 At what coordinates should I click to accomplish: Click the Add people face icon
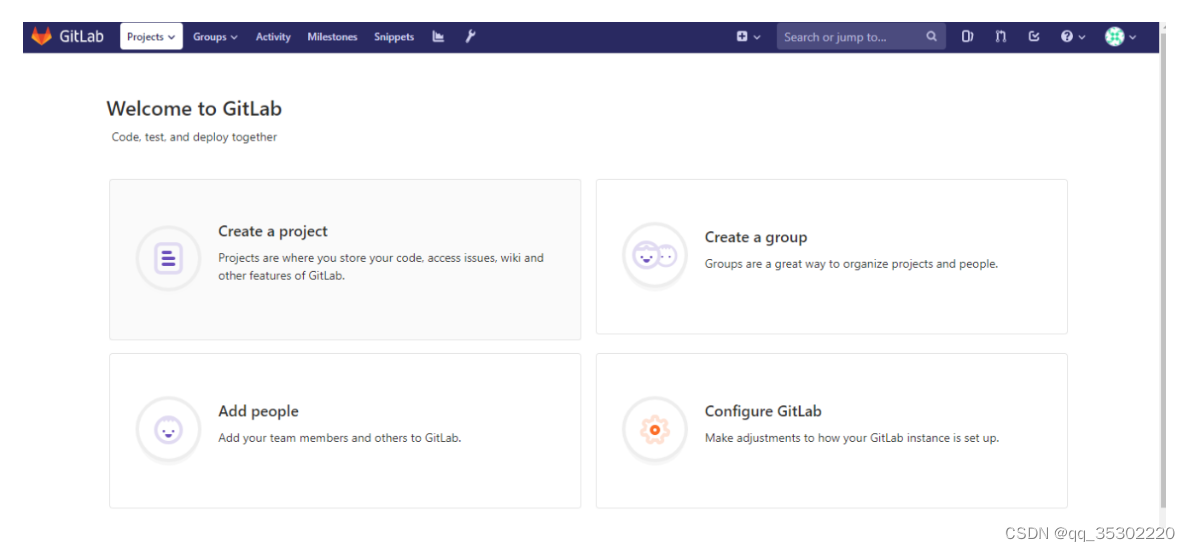(x=168, y=430)
